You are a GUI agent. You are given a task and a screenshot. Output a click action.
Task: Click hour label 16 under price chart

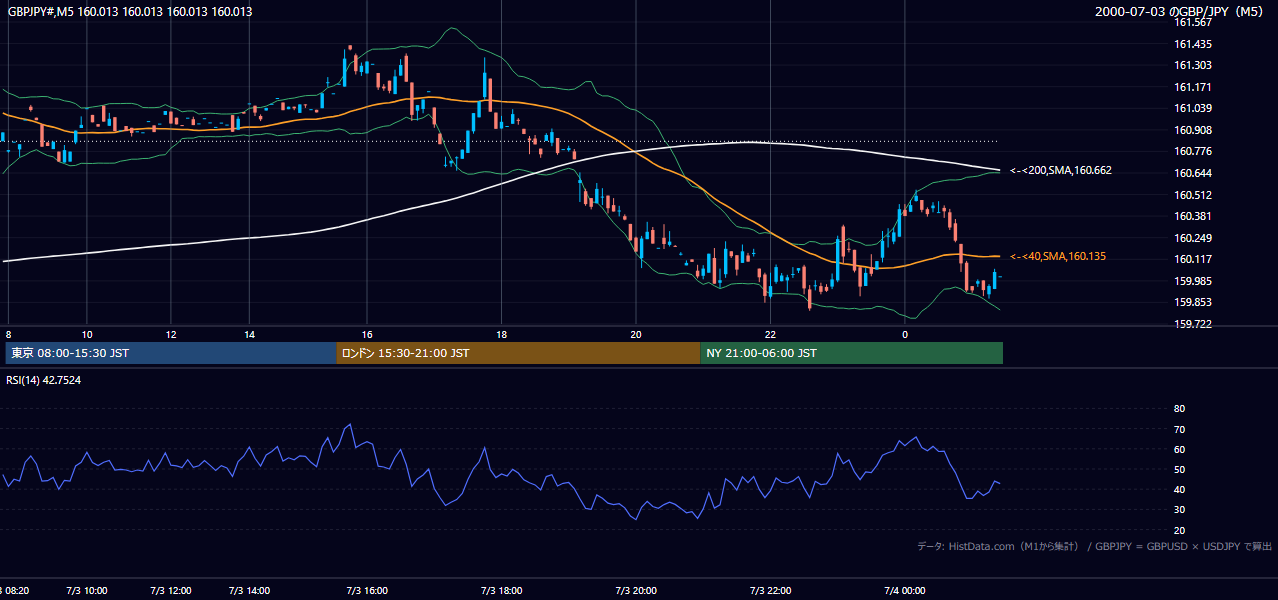(367, 335)
